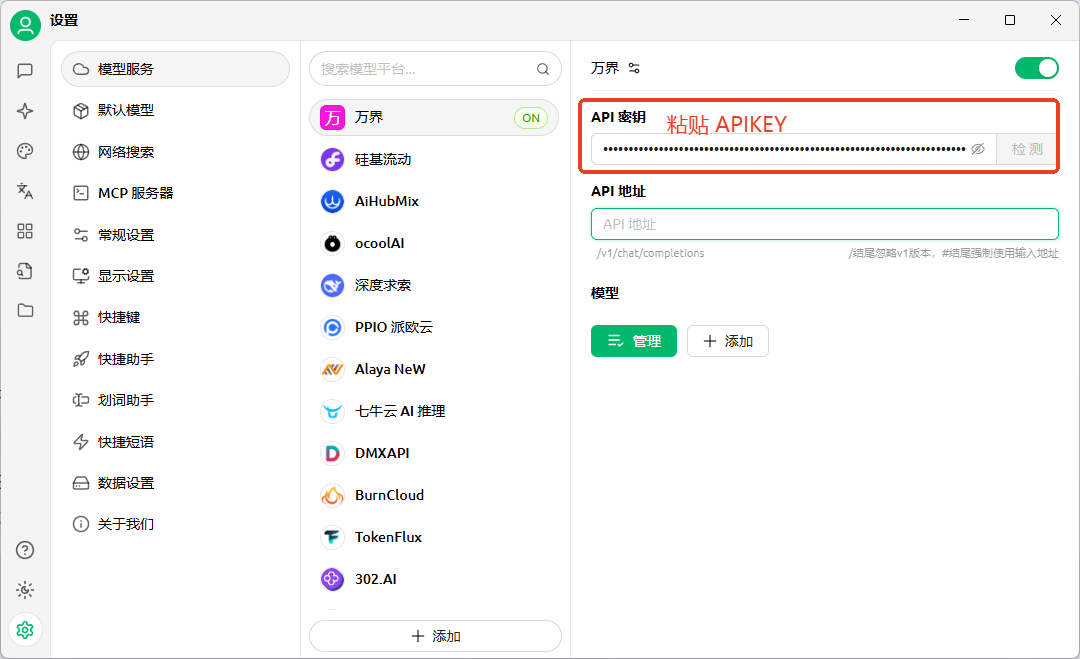Click the green user avatar icon

25,25
